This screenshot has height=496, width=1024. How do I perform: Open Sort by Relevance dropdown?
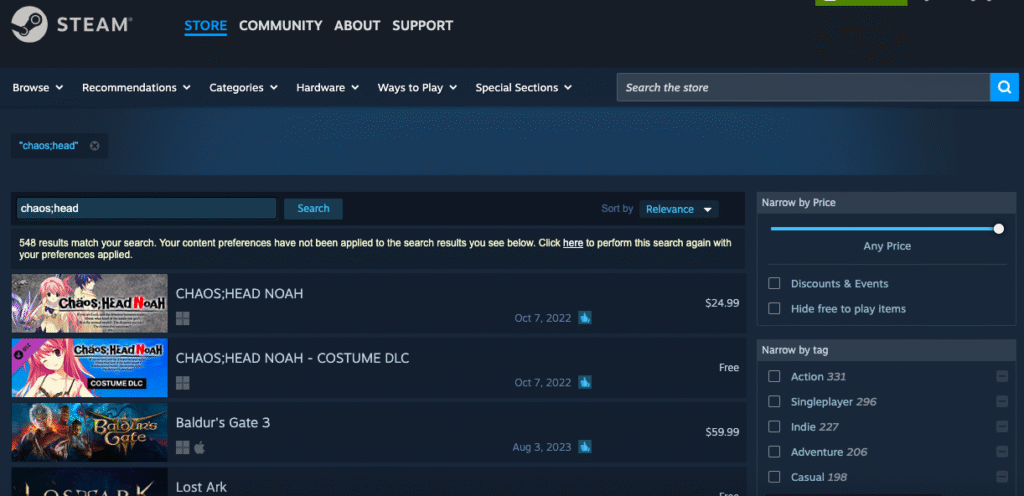[679, 209]
